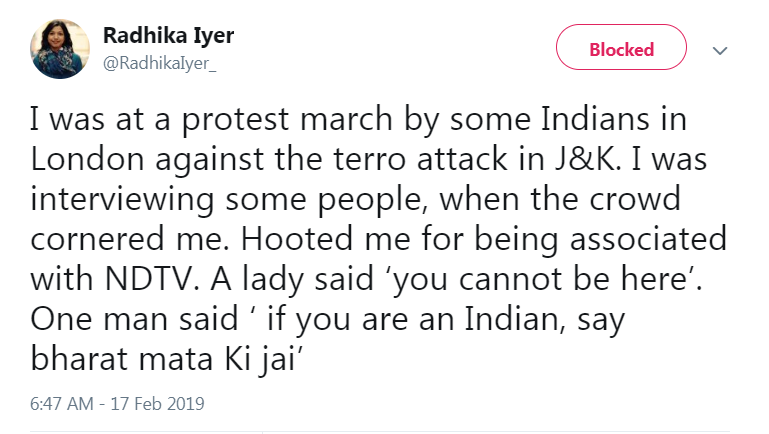The image size is (769, 434).
Task: Open the tweet options chevron menu
Action: coord(719,50)
